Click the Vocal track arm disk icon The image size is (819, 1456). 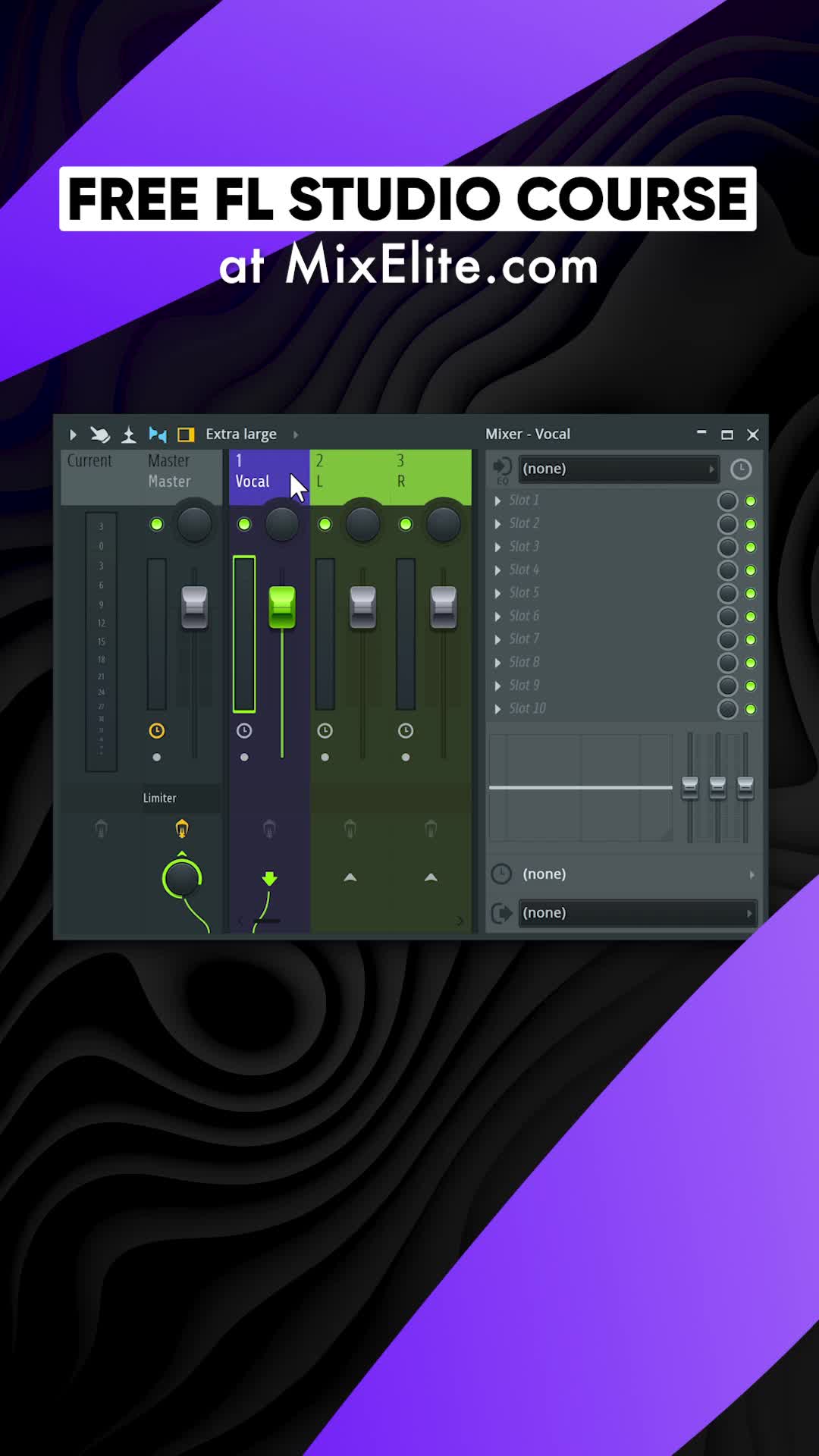[x=269, y=829]
